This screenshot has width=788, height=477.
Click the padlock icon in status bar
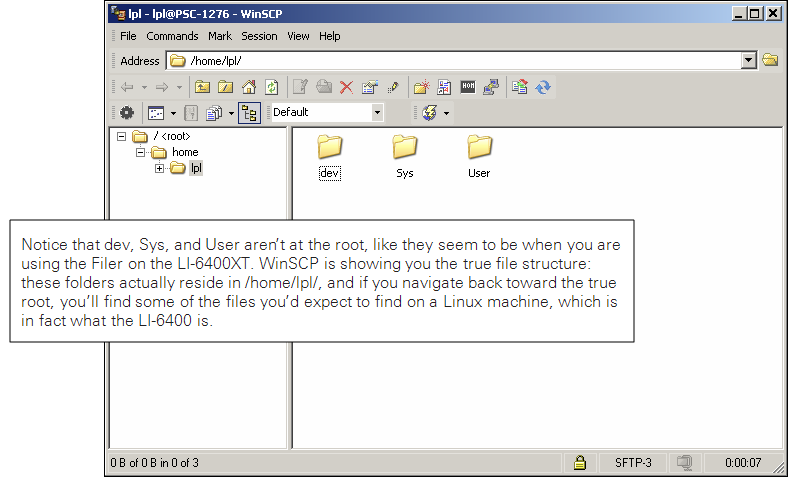[579, 462]
